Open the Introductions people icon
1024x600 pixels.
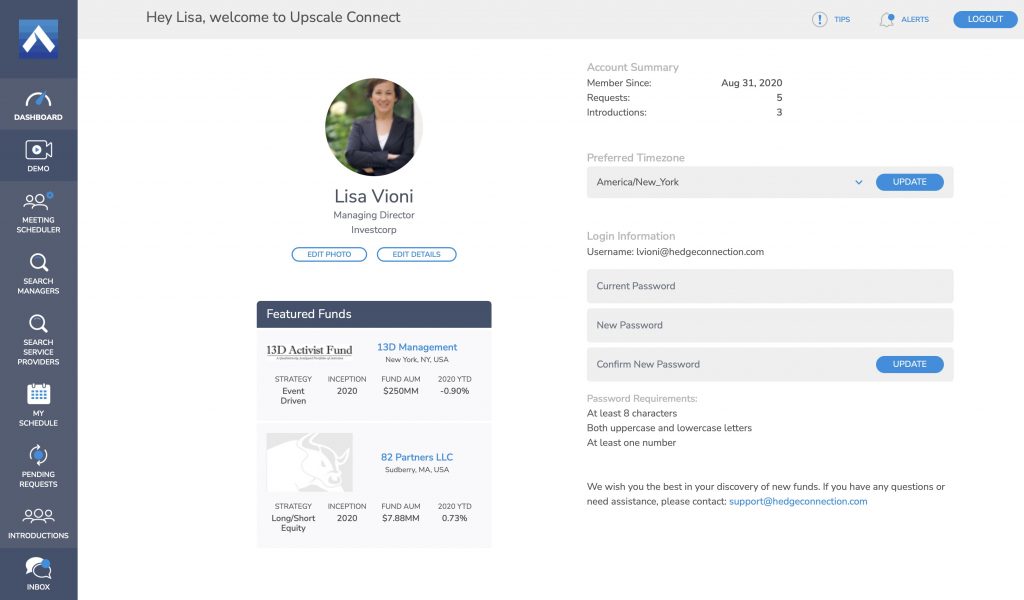[x=38, y=516]
